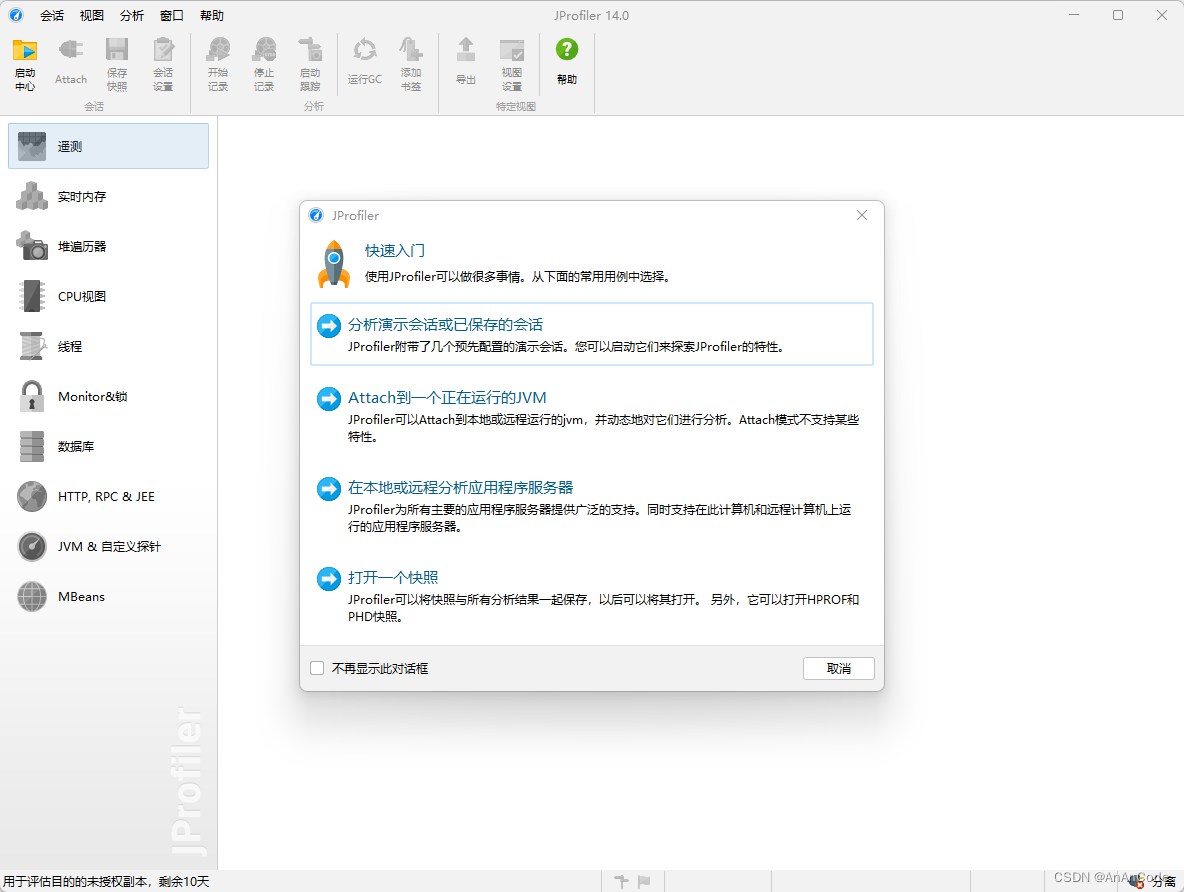Choose 分析演示会话或已保存的会话 option

pos(445,325)
